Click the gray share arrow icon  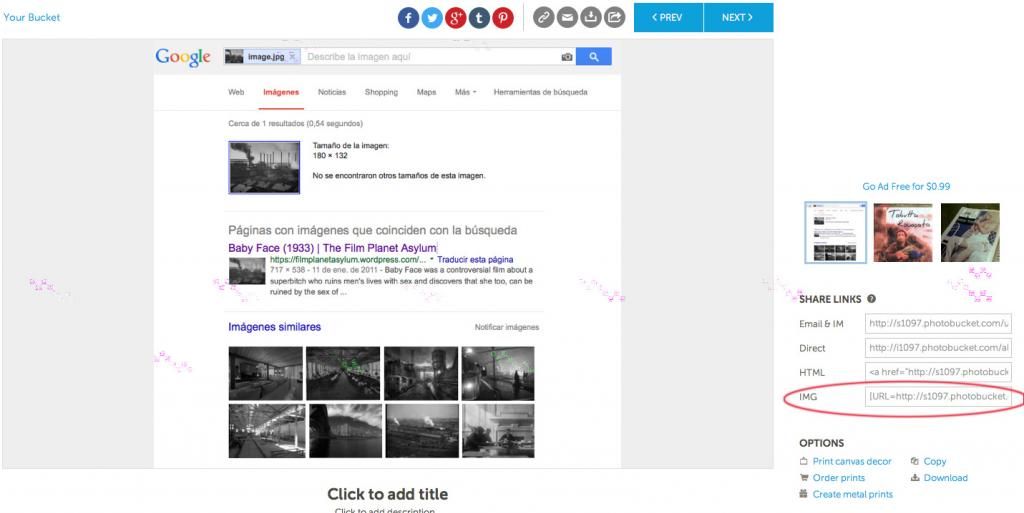point(615,17)
